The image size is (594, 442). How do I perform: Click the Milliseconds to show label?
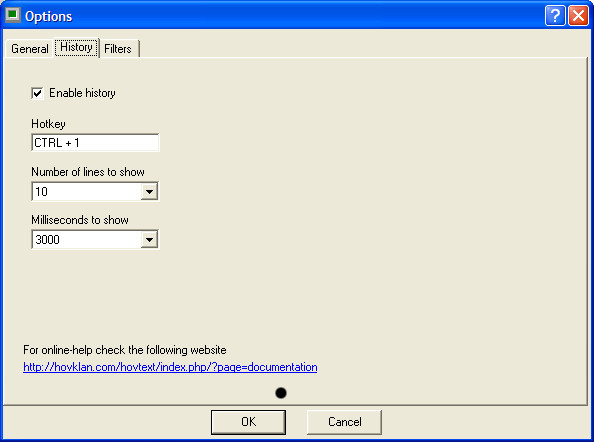tap(80, 220)
